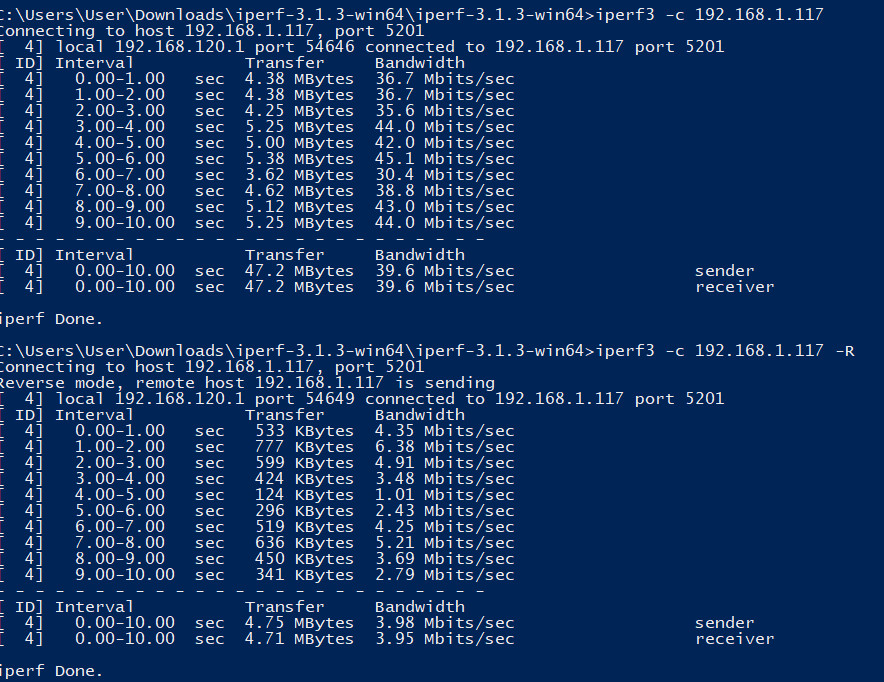884x682 pixels.
Task: Click the 'port 54649 connected' line
Action: click(x=362, y=399)
